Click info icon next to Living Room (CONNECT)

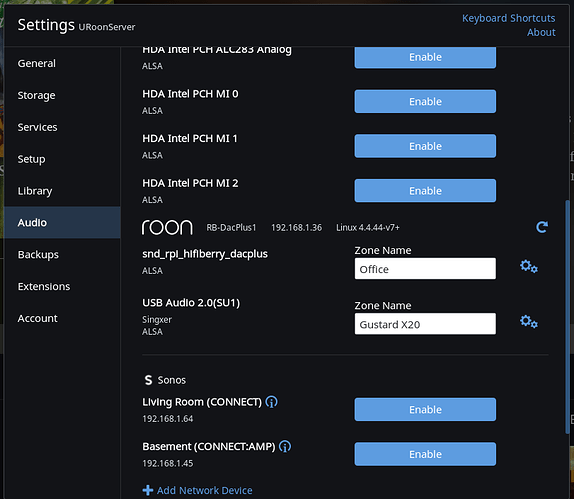click(x=271, y=402)
